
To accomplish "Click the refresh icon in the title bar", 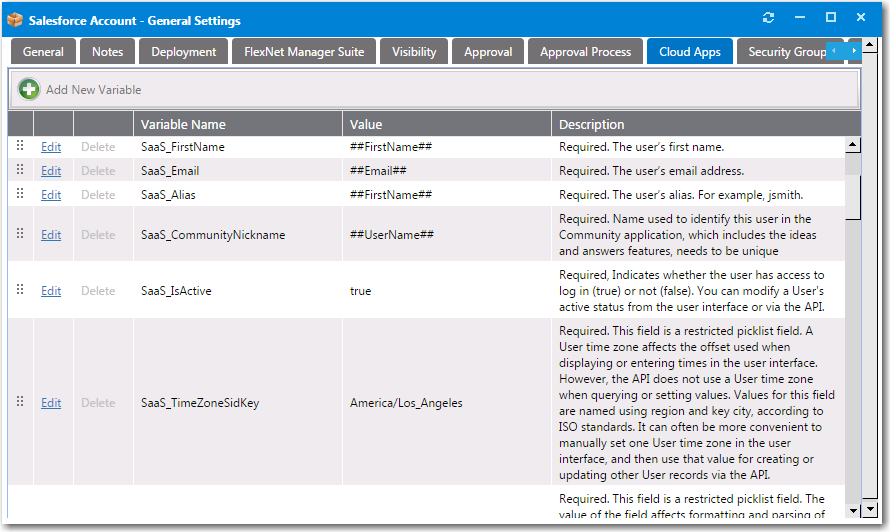I will click(768, 18).
